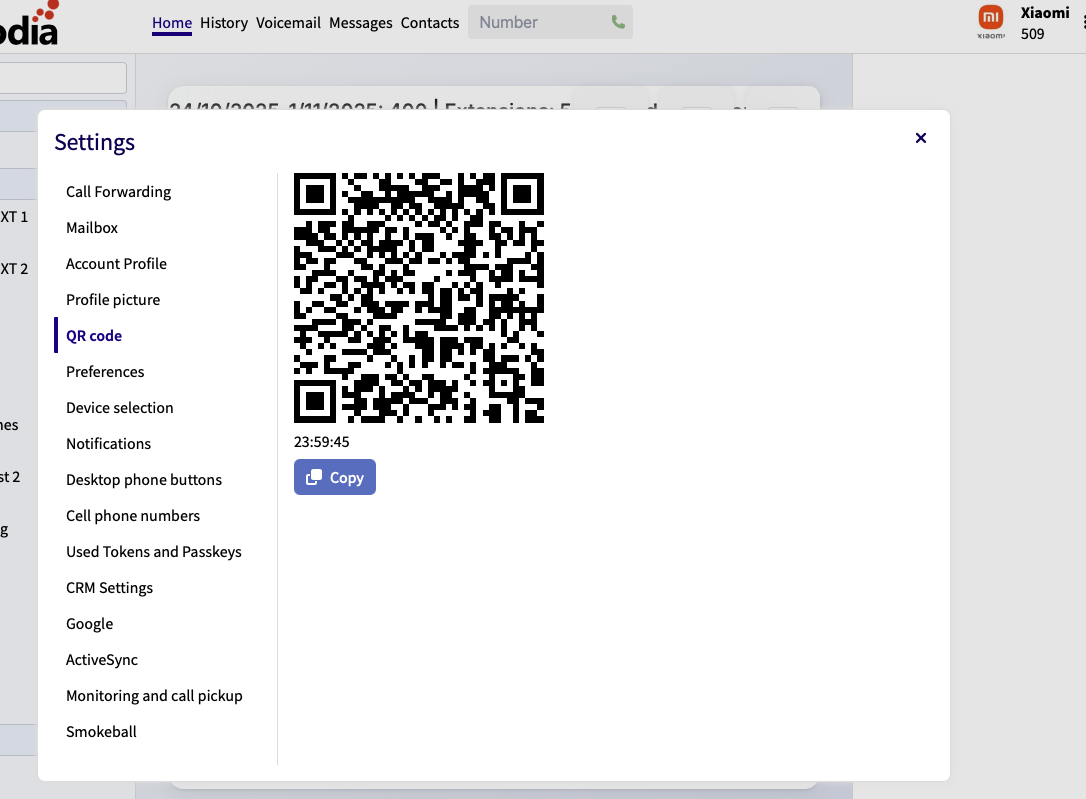The height and width of the screenshot is (799, 1086).
Task: Switch to the History page
Action: 224,22
